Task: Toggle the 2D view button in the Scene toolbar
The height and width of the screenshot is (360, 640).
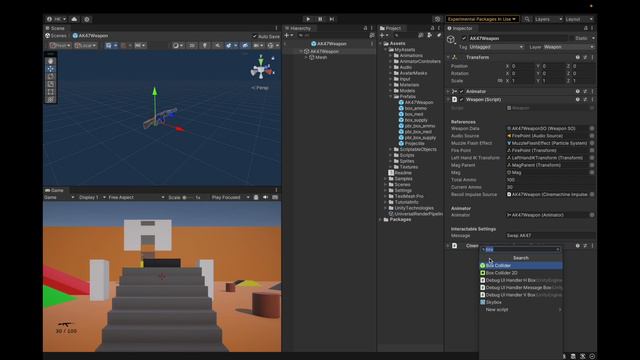Action: click(x=191, y=45)
